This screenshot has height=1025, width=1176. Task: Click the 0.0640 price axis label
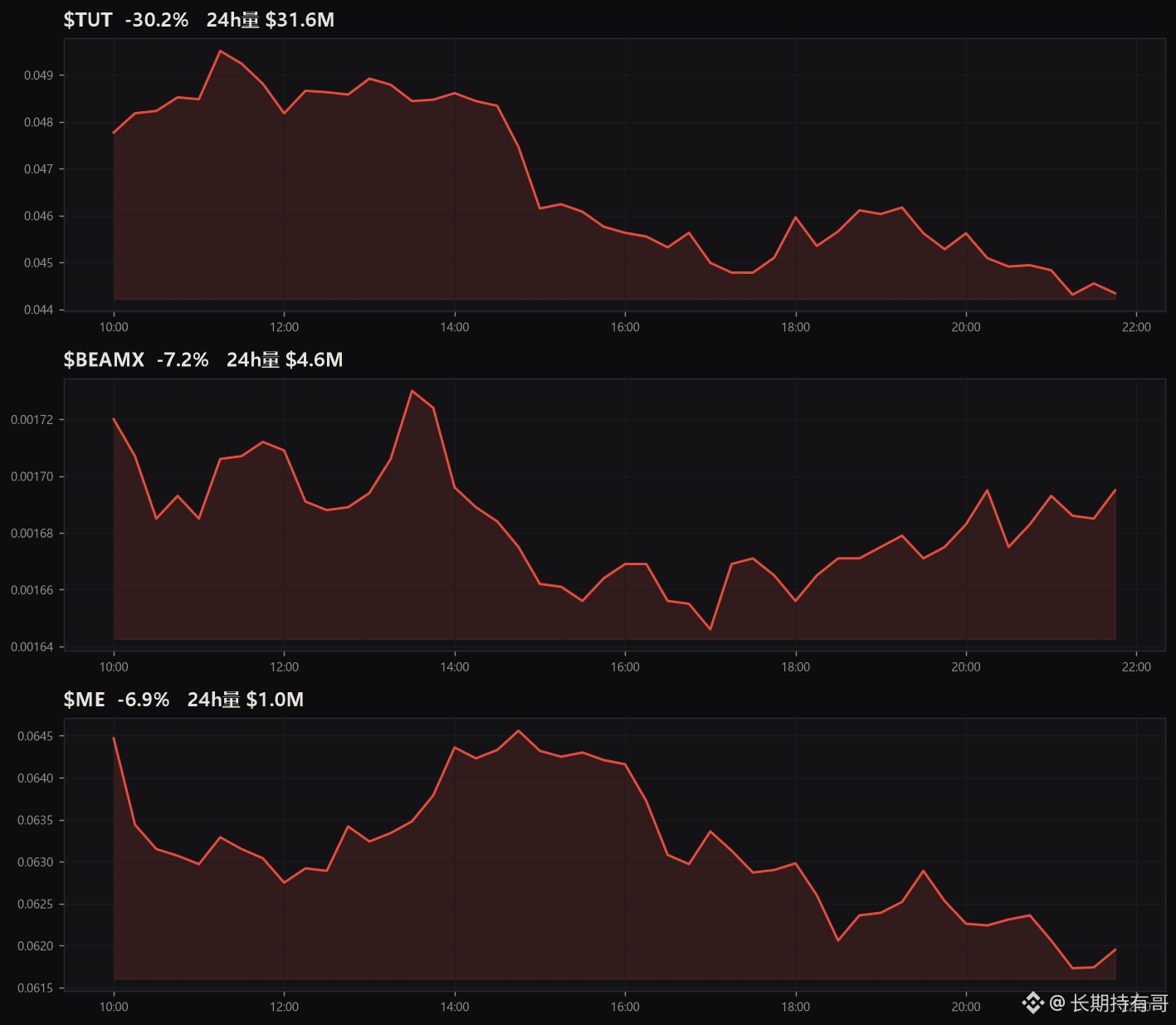point(35,779)
